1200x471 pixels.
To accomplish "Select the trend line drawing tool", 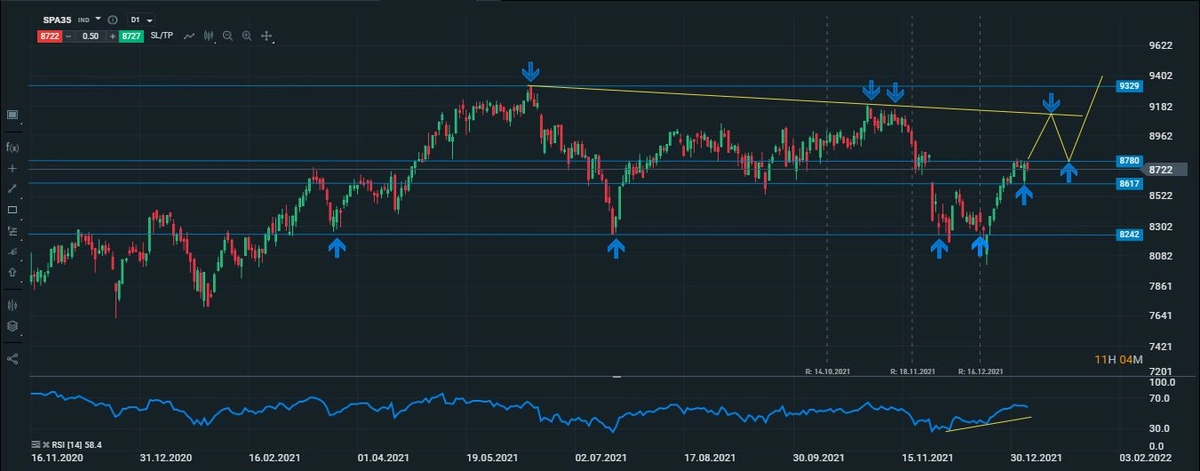I will [12, 189].
